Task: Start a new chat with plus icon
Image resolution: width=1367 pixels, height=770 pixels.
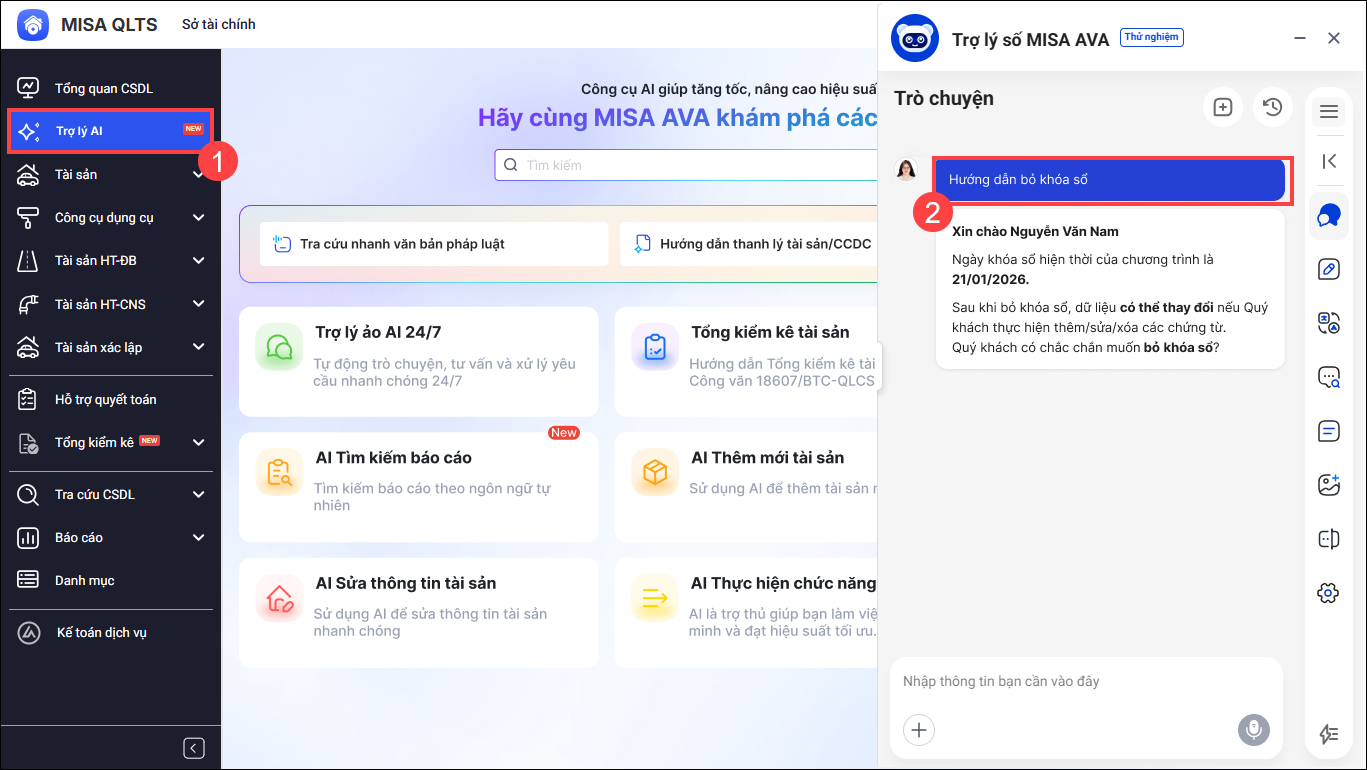Action: [1222, 107]
